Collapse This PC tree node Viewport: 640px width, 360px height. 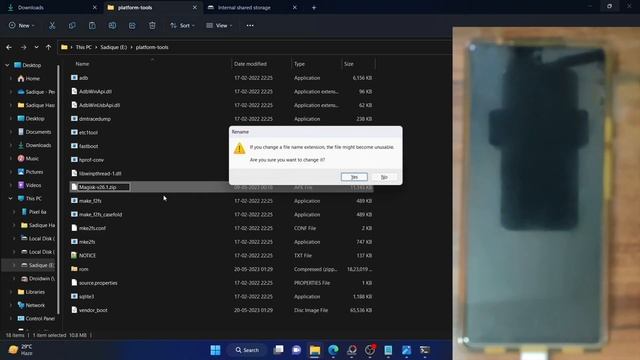11,198
